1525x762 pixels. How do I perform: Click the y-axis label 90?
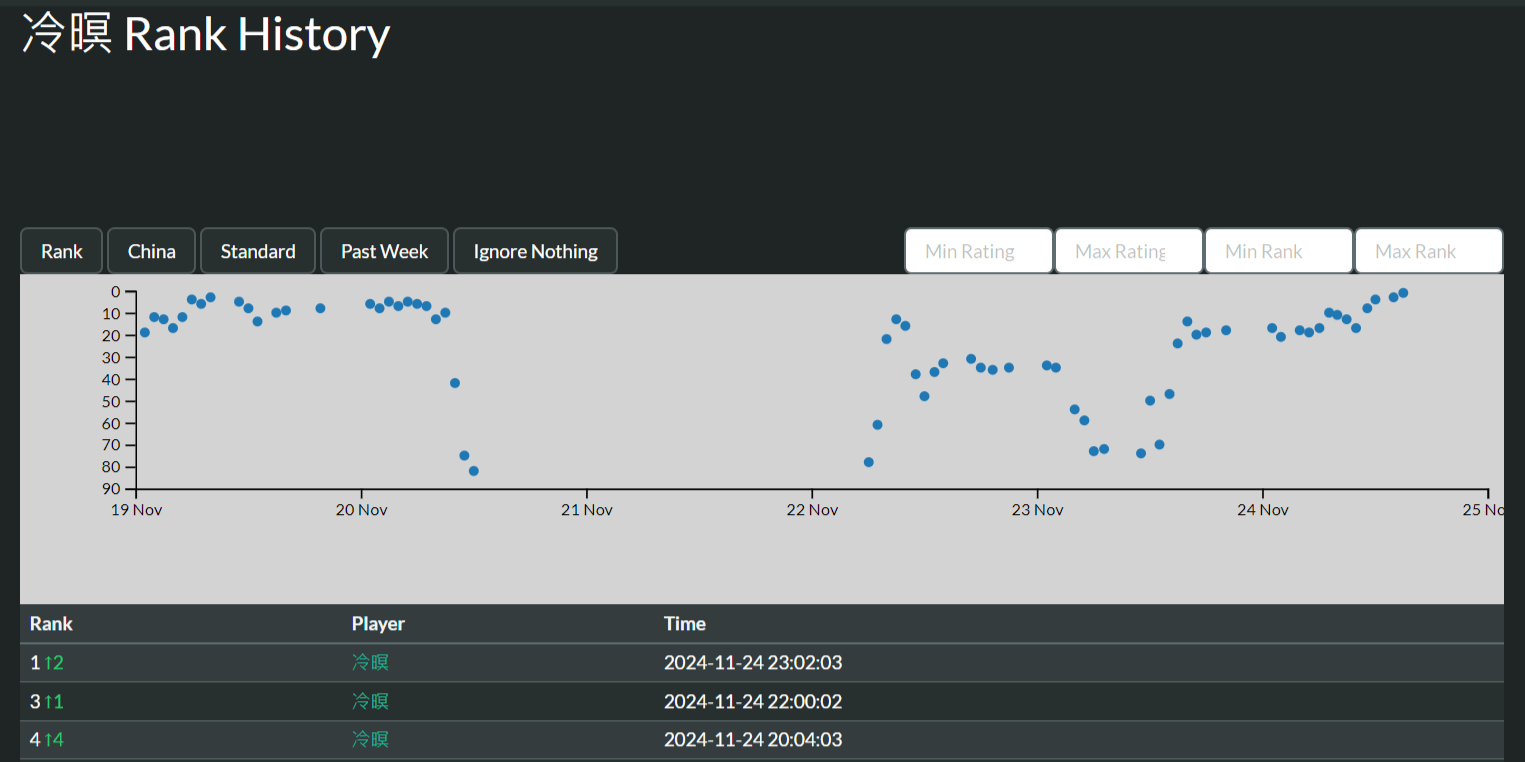111,489
